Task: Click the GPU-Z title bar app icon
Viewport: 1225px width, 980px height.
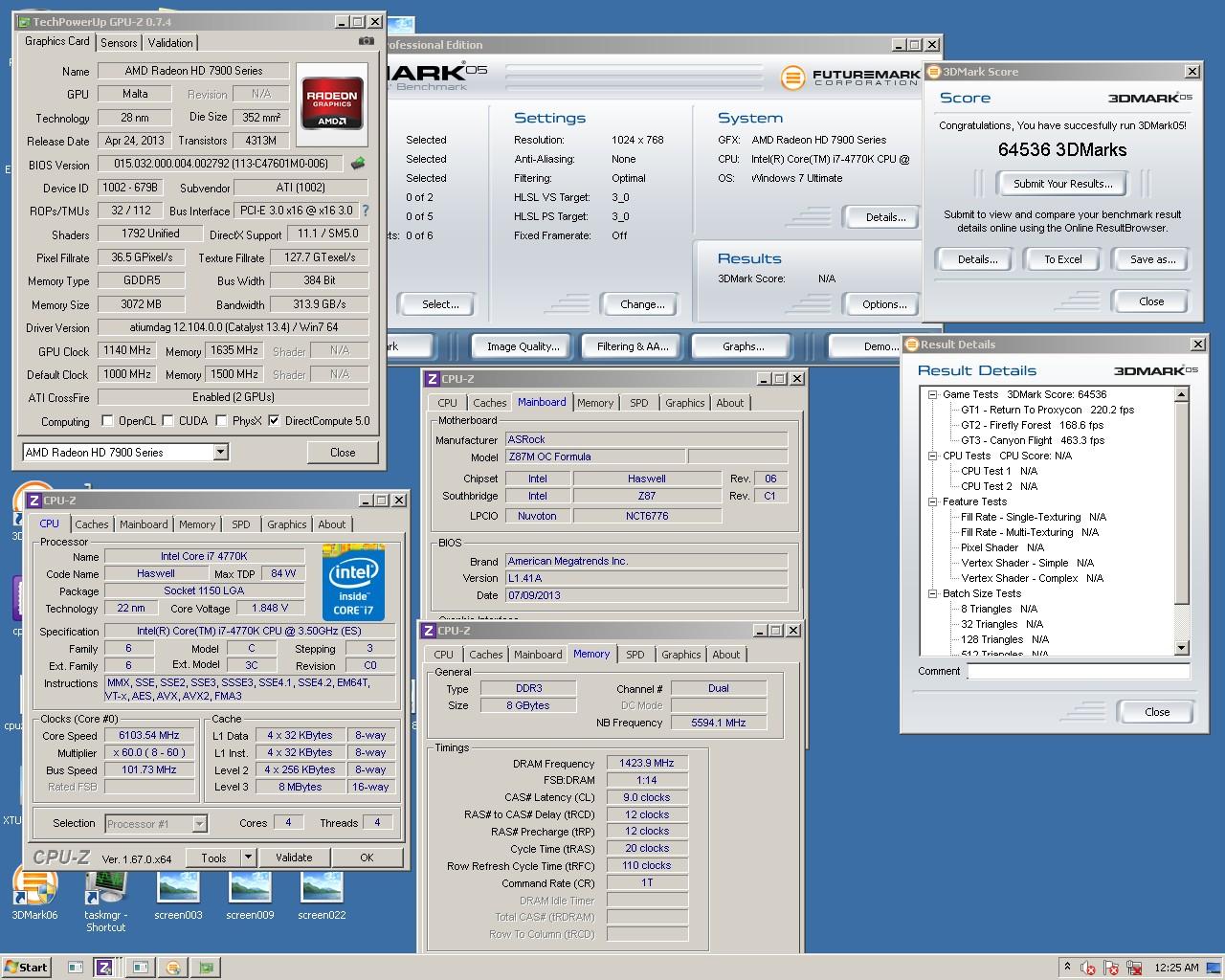Action: 24,21
